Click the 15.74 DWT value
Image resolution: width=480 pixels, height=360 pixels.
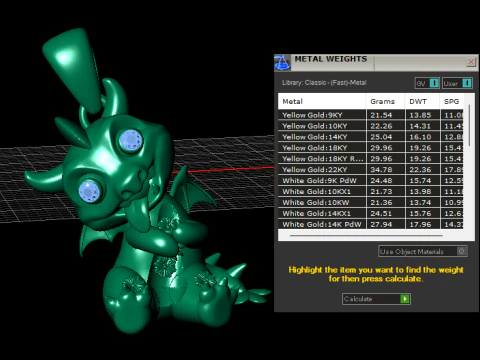(x=420, y=181)
